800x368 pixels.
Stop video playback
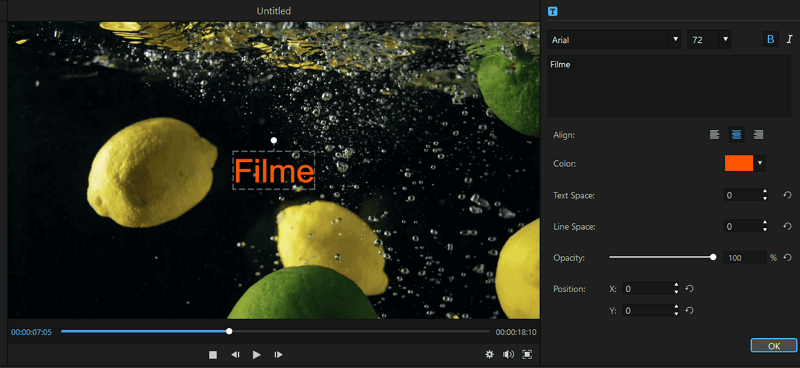point(213,355)
